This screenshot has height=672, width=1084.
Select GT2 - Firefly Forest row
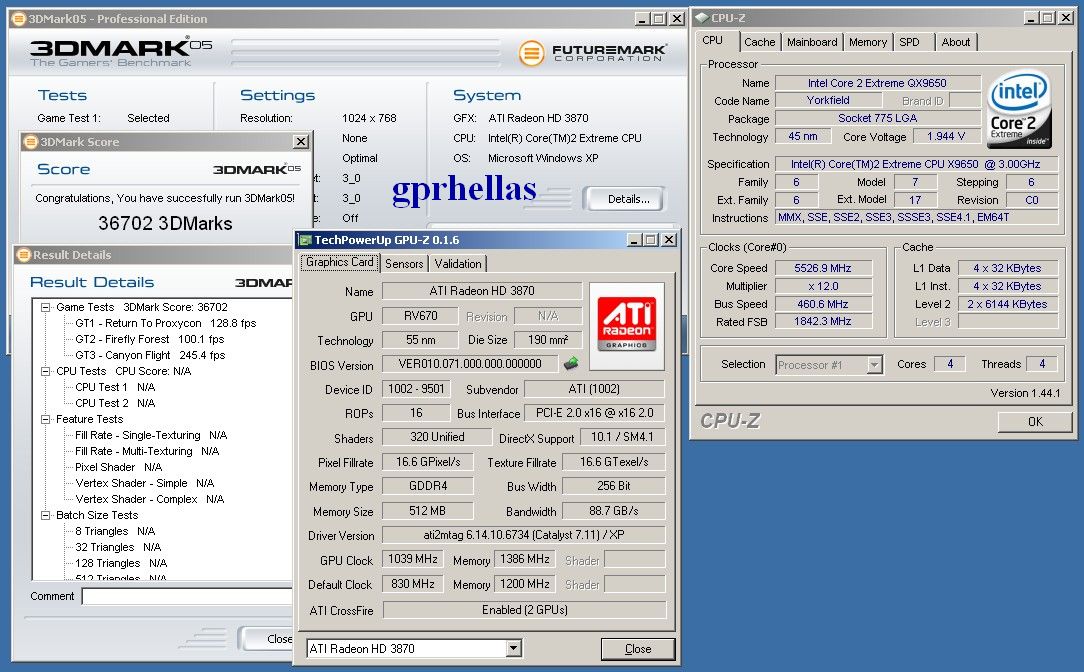coord(149,339)
